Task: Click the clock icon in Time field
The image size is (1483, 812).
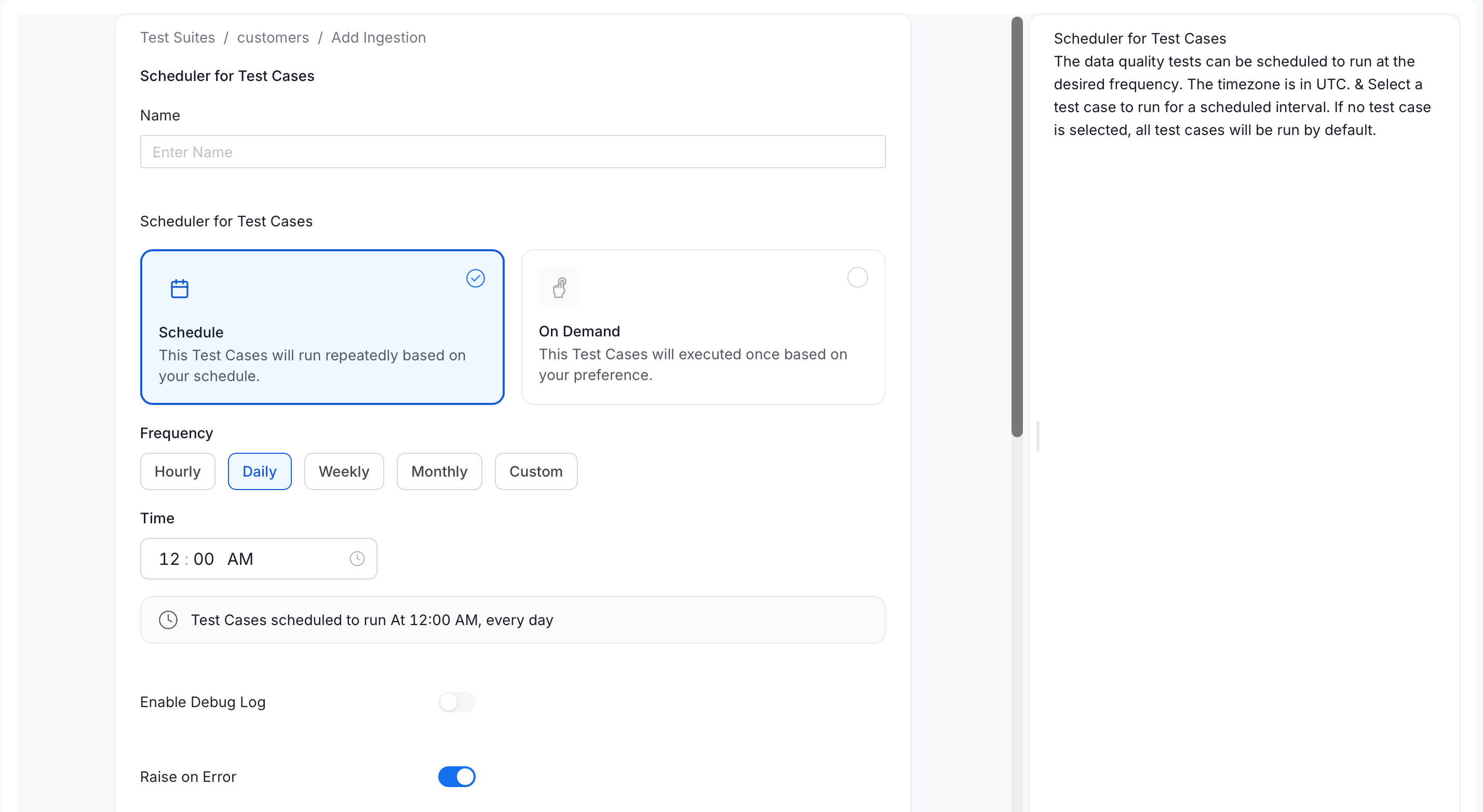Action: (x=357, y=558)
